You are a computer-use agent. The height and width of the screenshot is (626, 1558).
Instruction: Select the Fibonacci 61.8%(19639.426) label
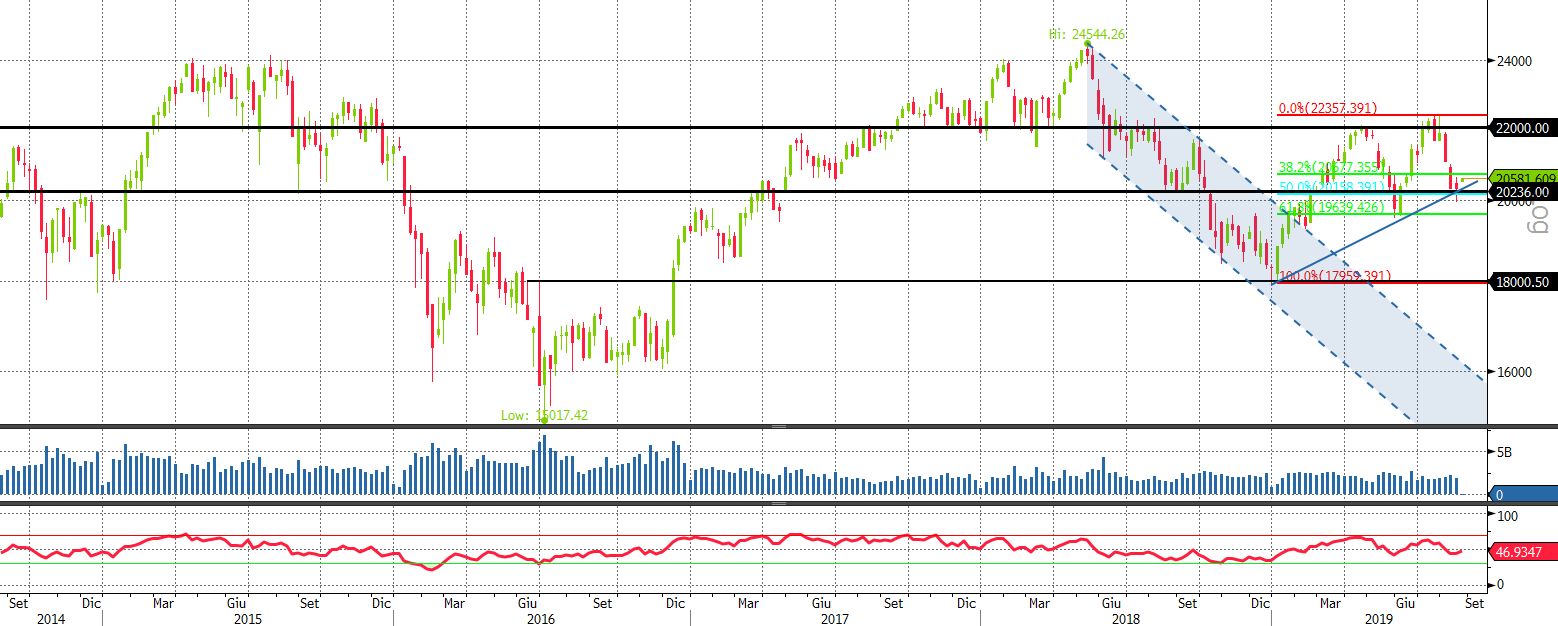pos(1332,207)
